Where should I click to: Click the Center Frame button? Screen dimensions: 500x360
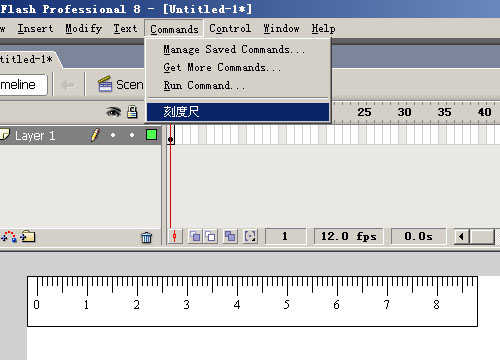175,237
